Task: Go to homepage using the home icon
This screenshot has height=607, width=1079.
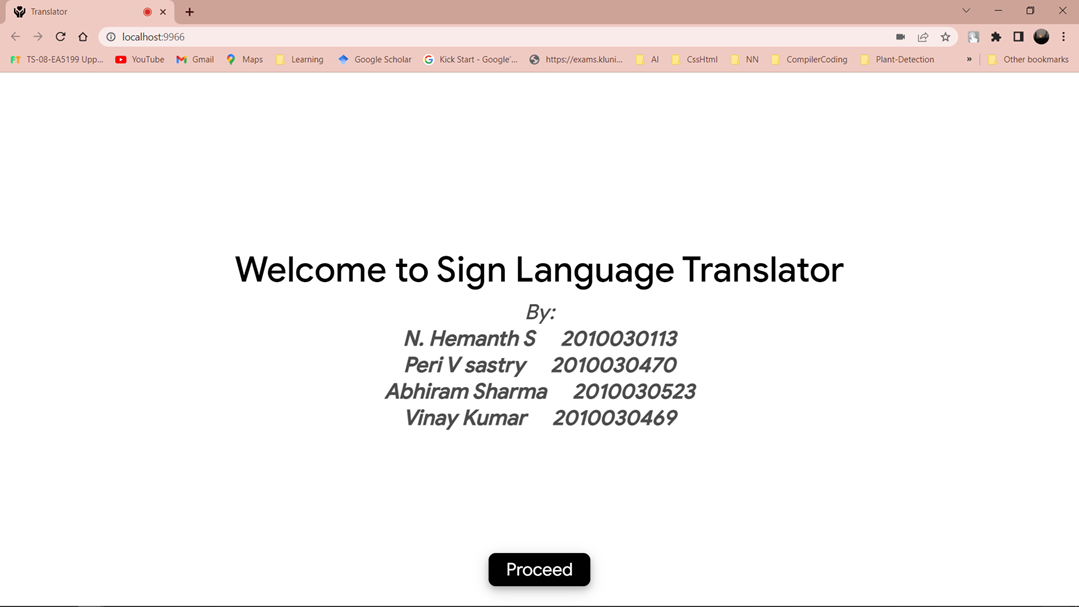Action: click(82, 36)
